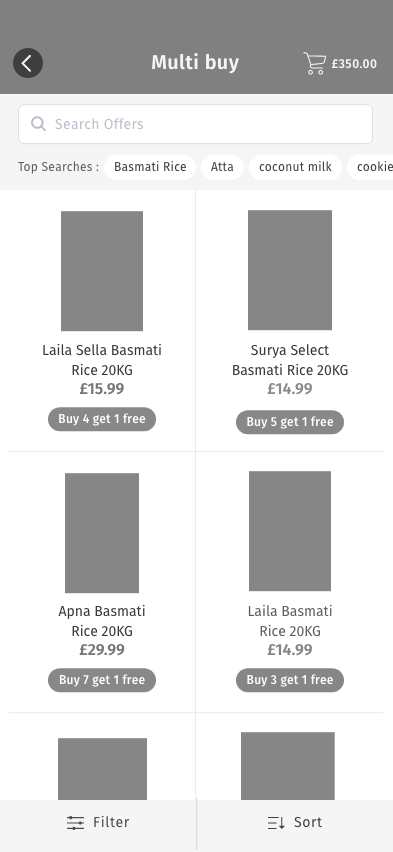Tap the Buy 4 get 1 free badge
393x852 pixels.
click(x=102, y=419)
